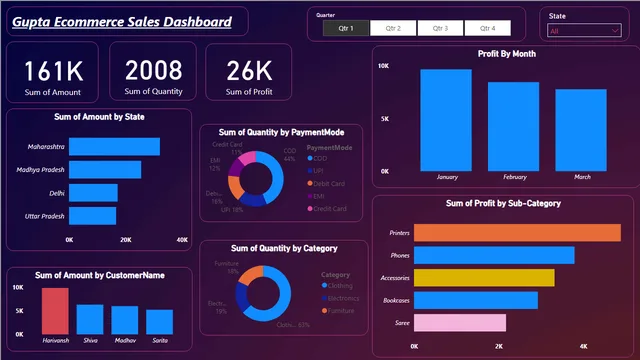640x360 pixels.
Task: Select the orange Debit Card donut segment
Action: pyautogui.click(x=235, y=187)
